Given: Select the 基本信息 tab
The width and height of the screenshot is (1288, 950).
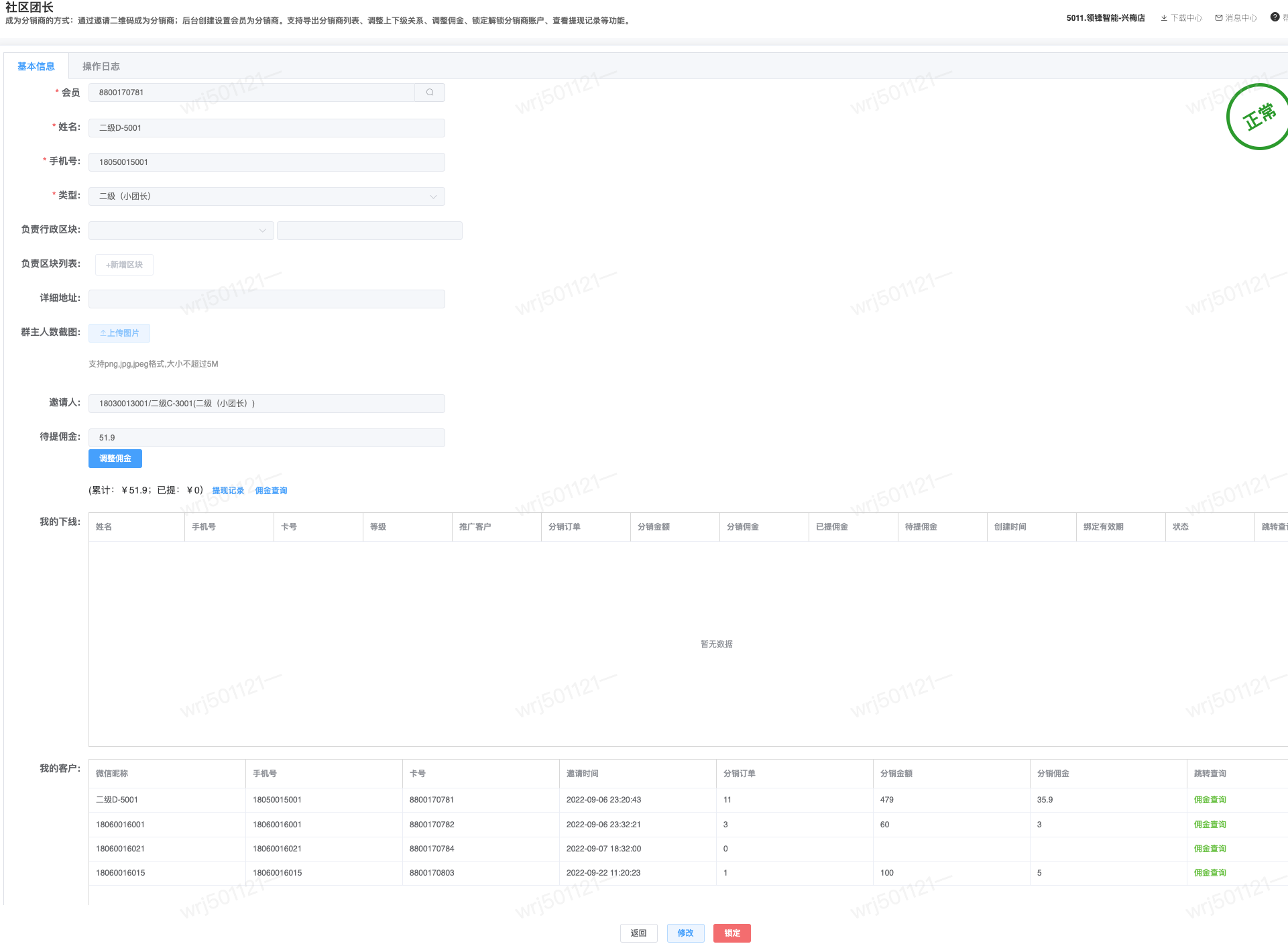Looking at the screenshot, I should pos(36,66).
